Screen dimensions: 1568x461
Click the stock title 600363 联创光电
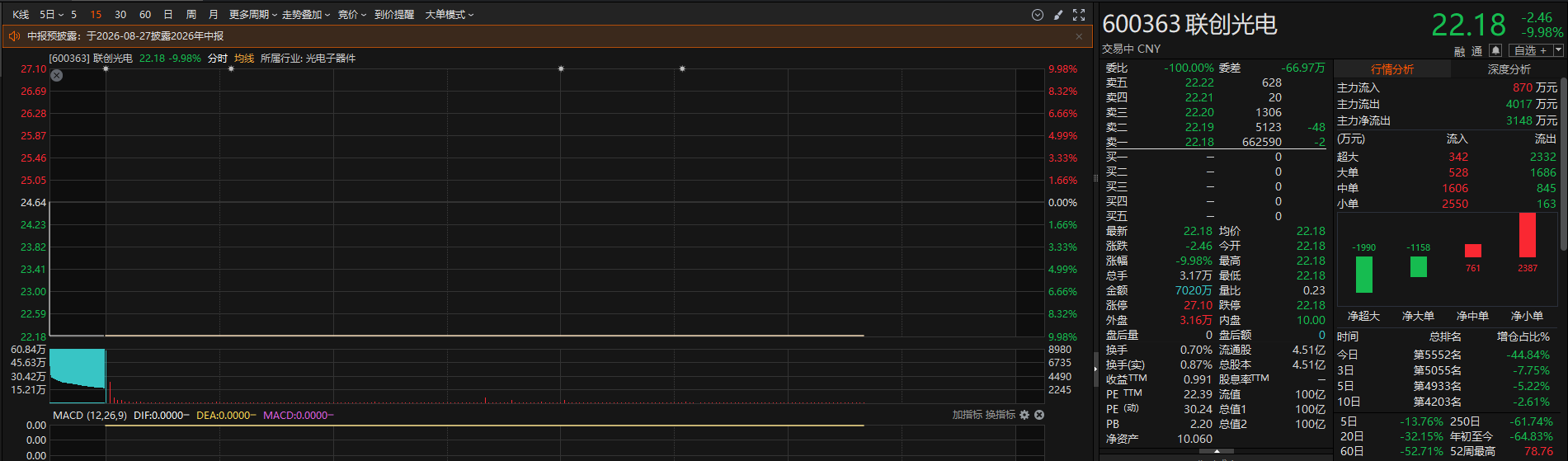coord(1189,25)
